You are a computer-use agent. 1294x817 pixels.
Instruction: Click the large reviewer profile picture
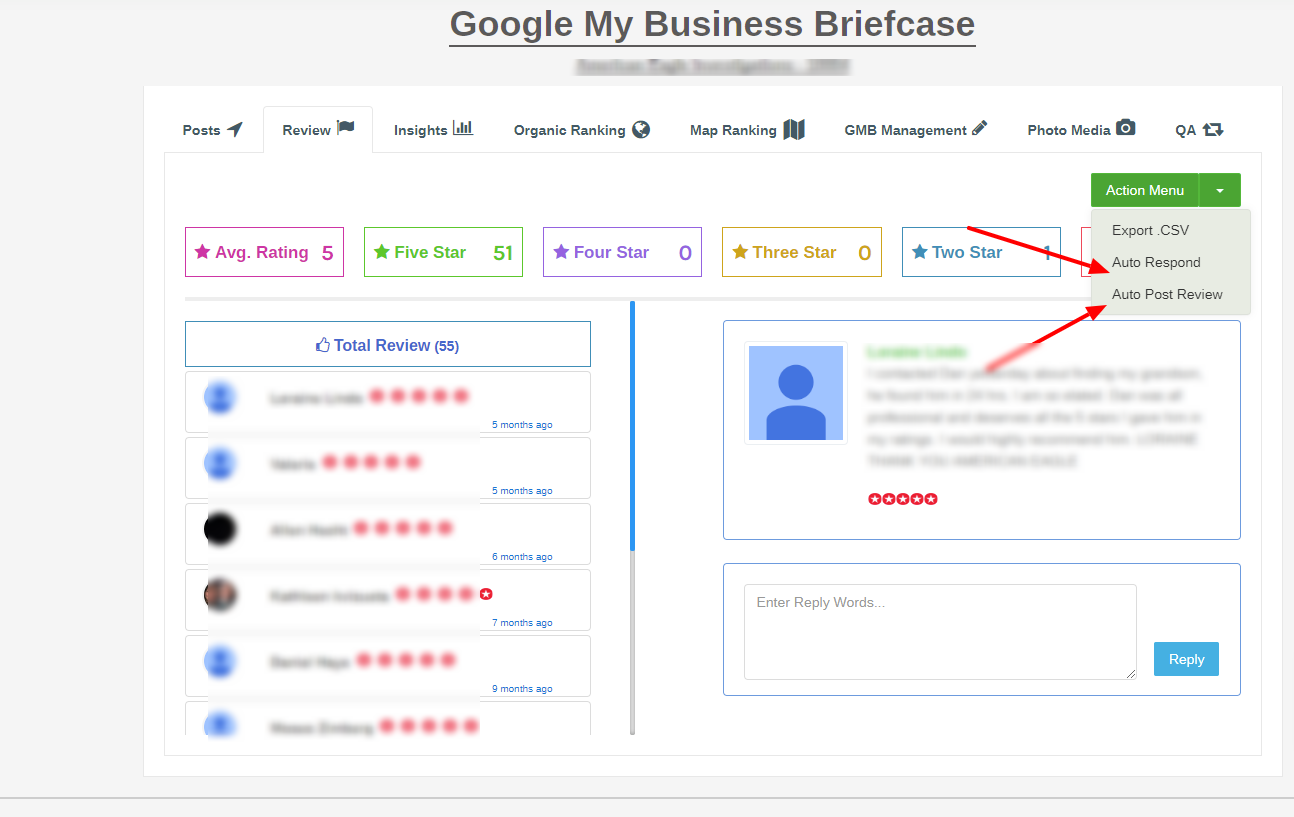[796, 393]
